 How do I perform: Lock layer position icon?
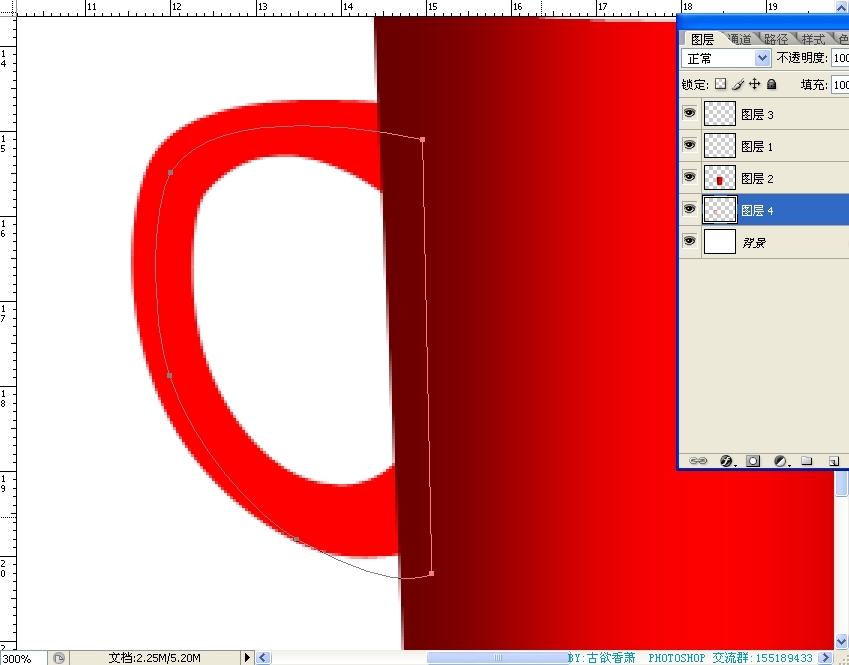[x=755, y=85]
